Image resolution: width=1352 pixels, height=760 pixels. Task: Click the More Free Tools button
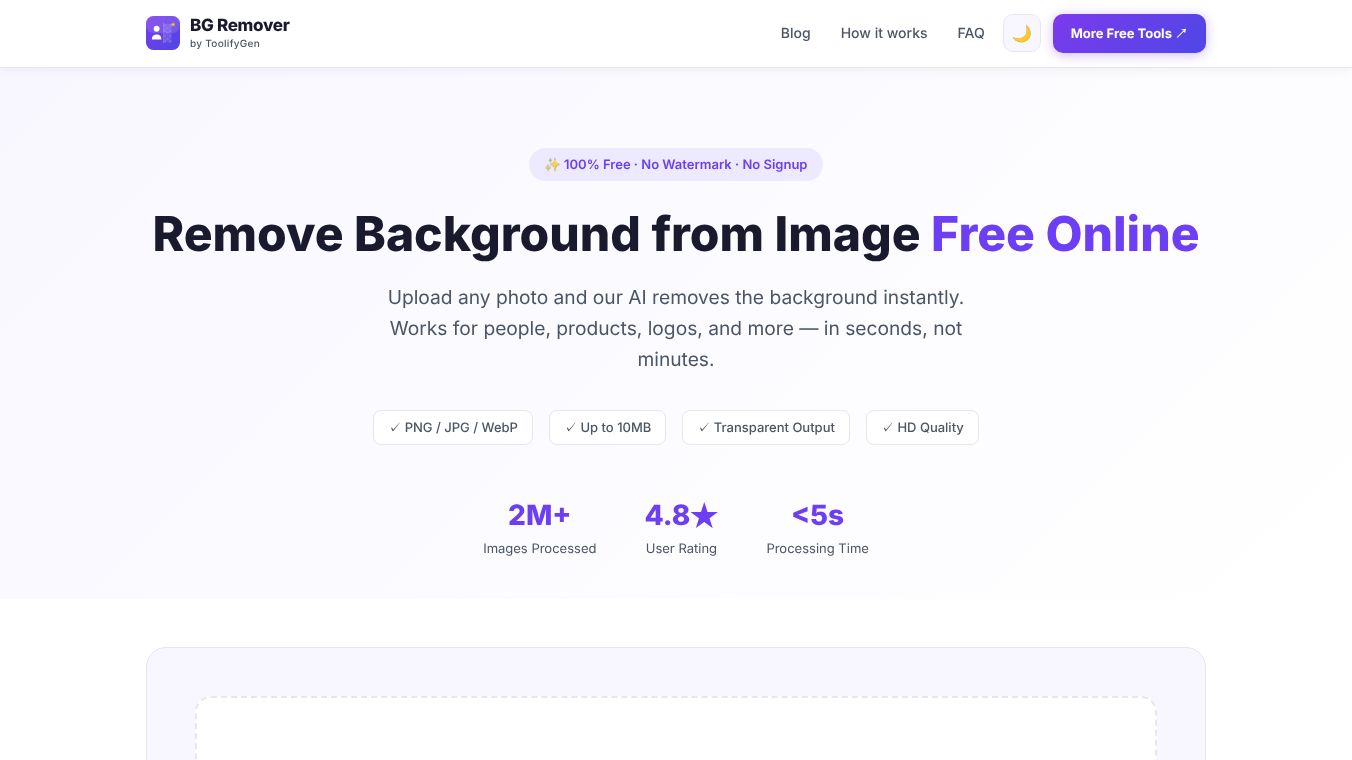(x=1129, y=33)
